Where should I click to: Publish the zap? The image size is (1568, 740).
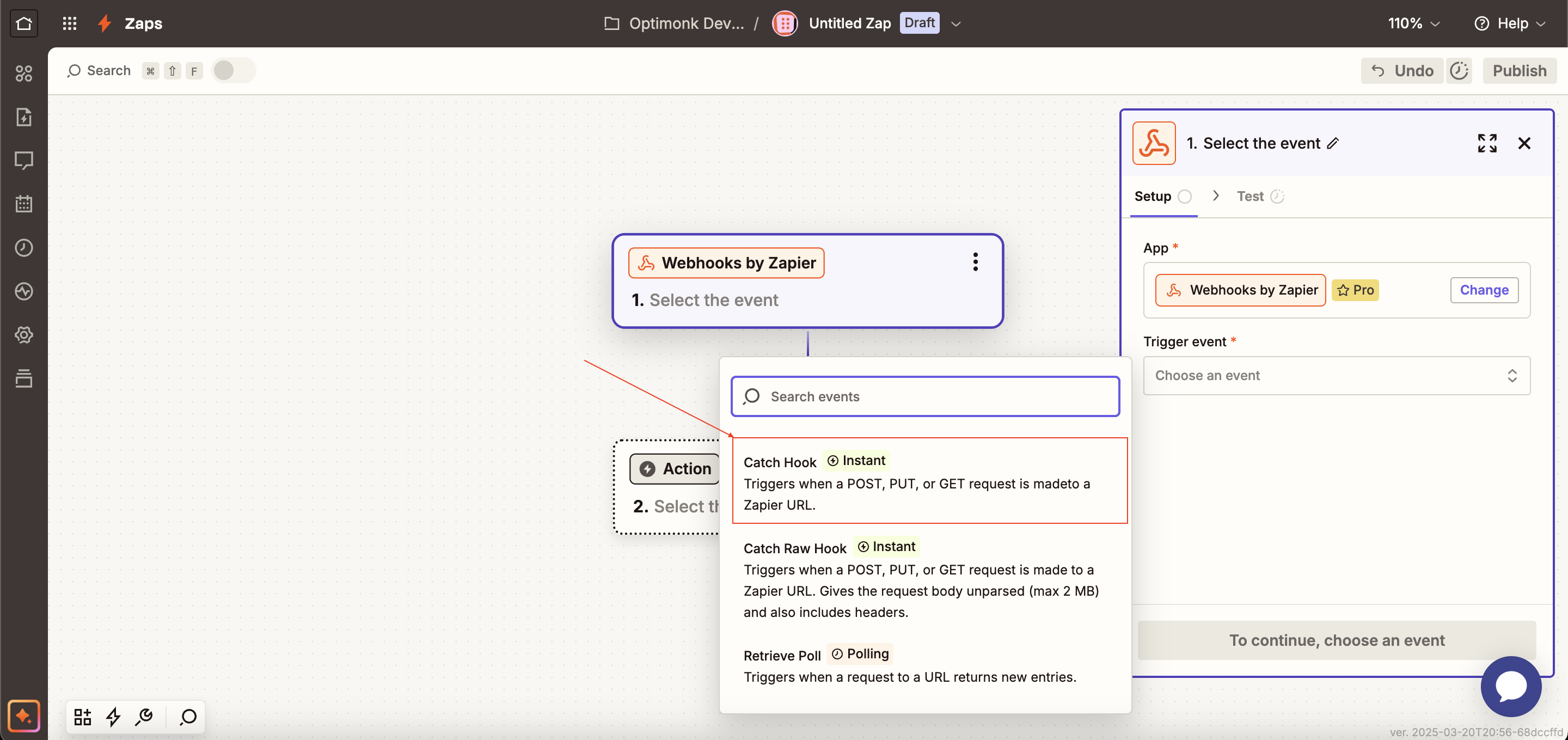click(1520, 71)
